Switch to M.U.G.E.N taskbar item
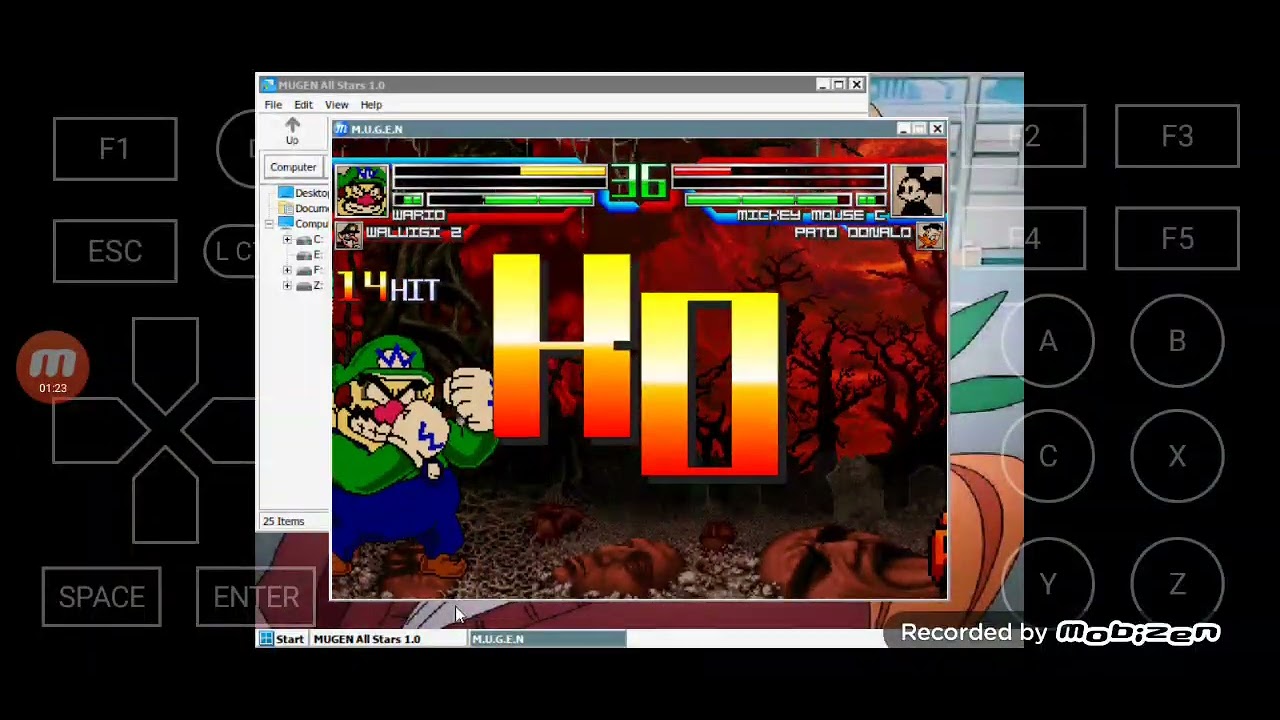Screen dimensions: 1280x720 [547, 639]
